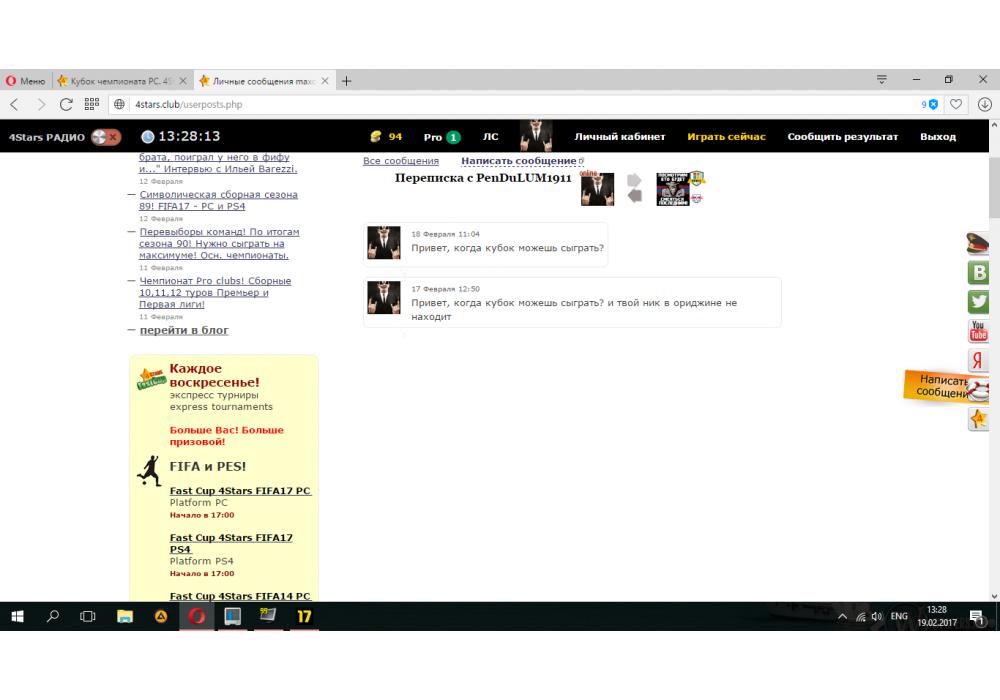Viewport: 1000px width, 700px height.
Task: Open the VK social sidebar icon
Action: (x=979, y=273)
